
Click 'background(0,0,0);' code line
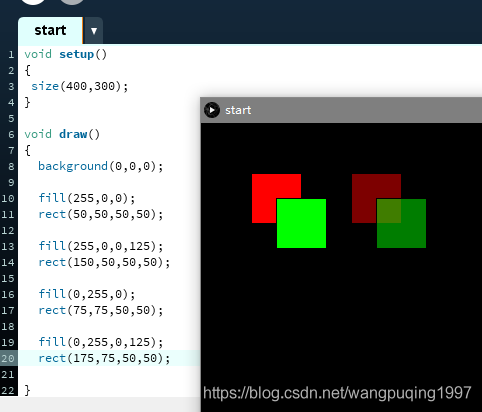tap(101, 166)
